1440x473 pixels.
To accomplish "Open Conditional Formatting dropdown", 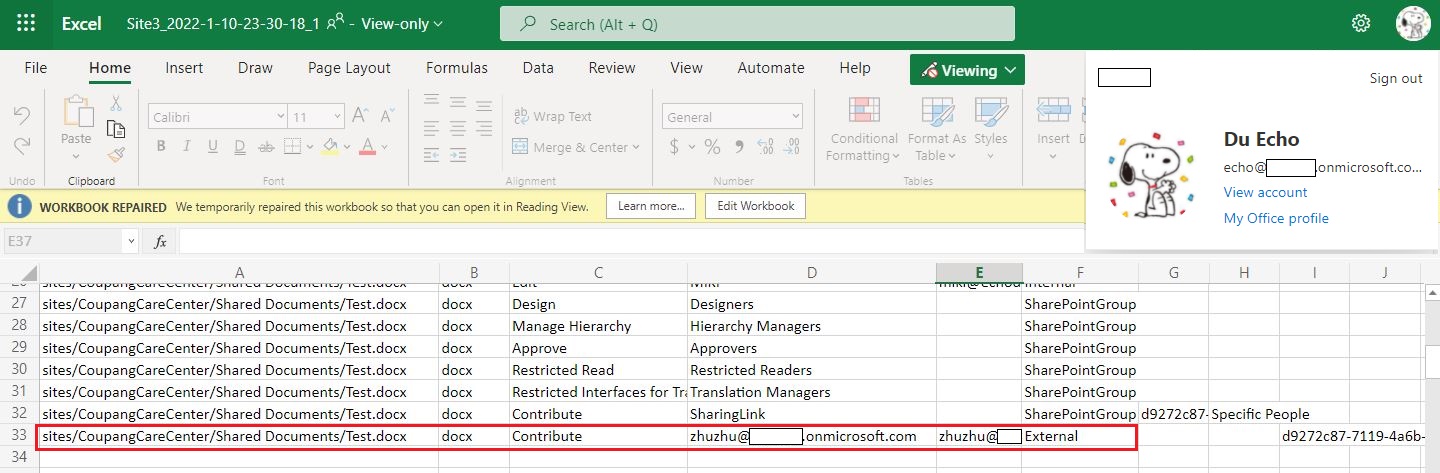I will [x=864, y=129].
